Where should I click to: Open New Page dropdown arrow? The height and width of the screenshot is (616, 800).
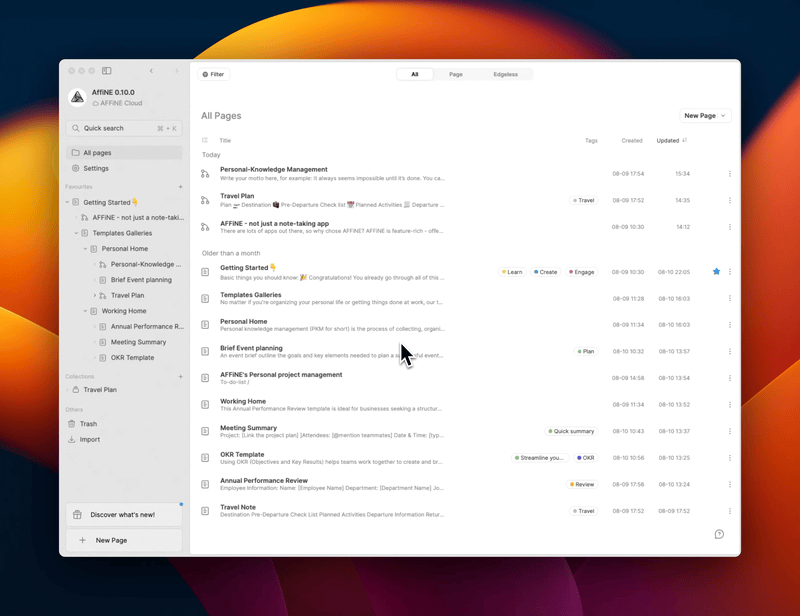pos(723,116)
